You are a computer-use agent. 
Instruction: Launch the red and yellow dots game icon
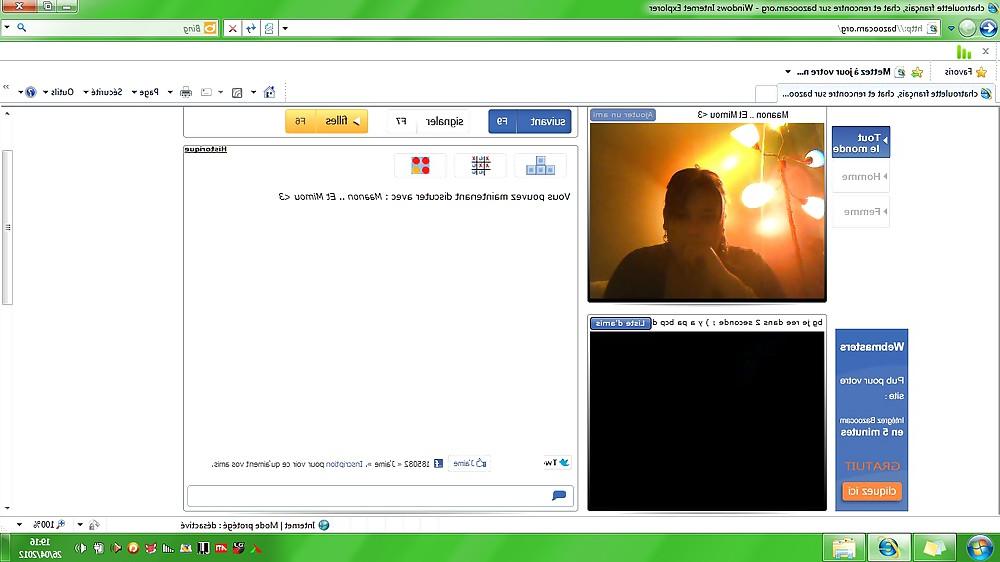point(420,166)
